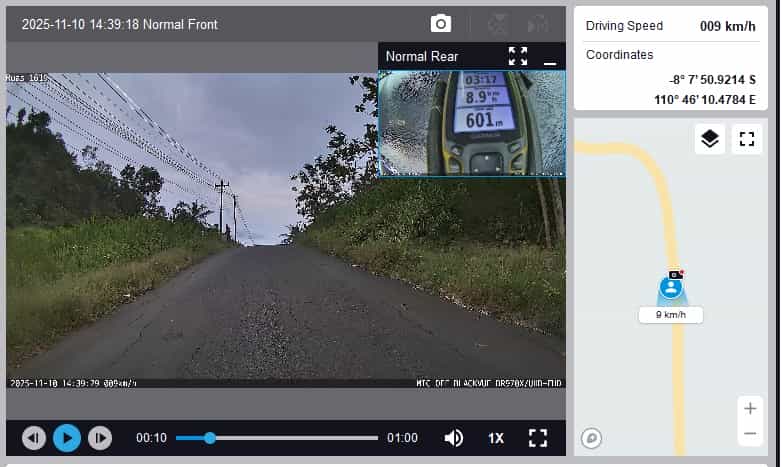Skip to the next video
Viewport: 782px width, 467px height.
coord(100,438)
